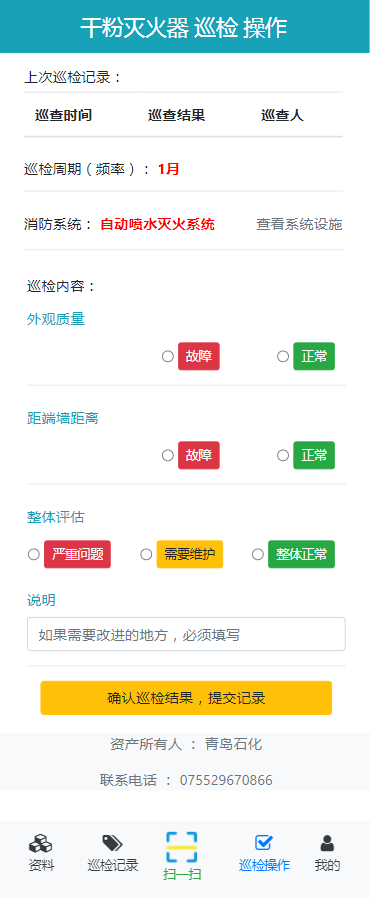
Task: Choose 严重问题 radio in 整体评估
Action: pos(34,554)
